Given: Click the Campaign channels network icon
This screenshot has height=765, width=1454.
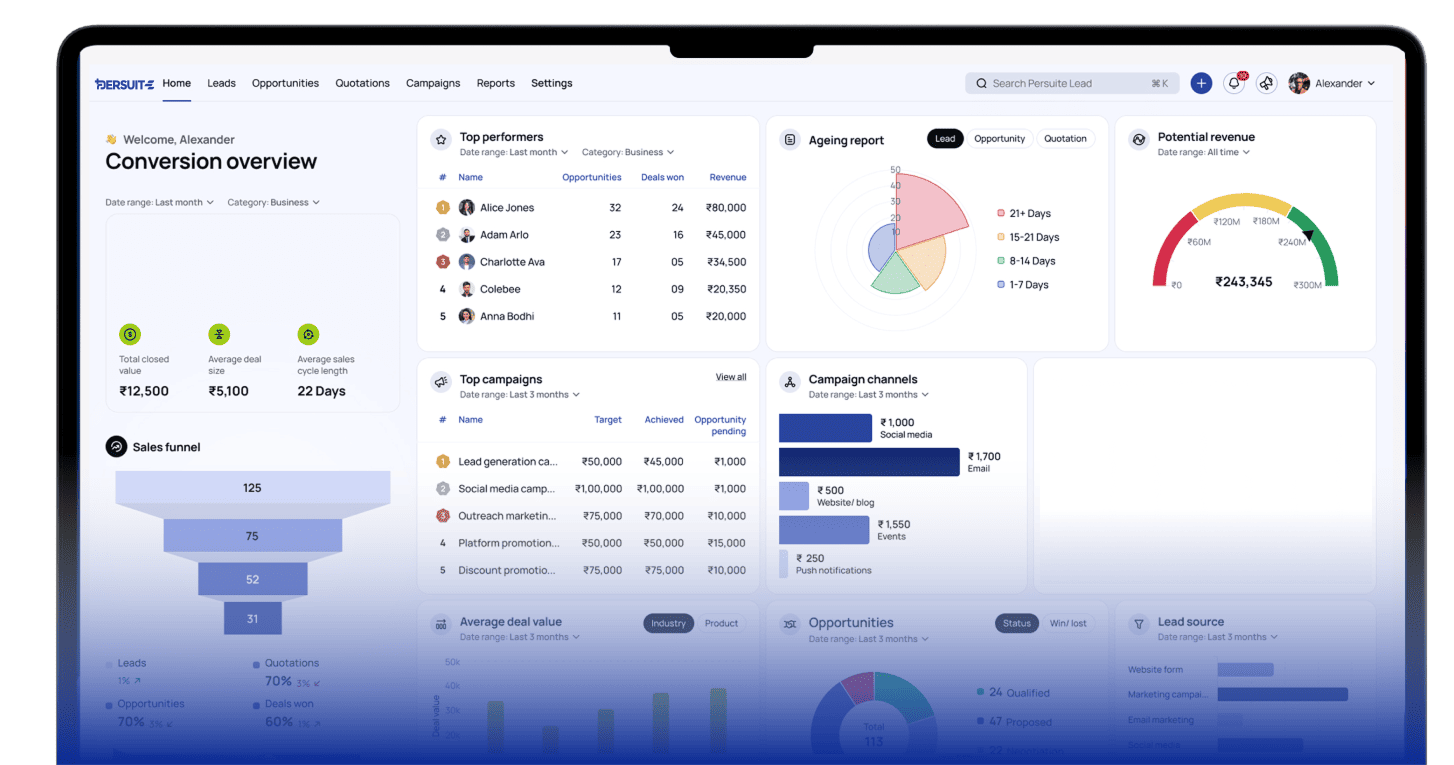Looking at the screenshot, I should tap(790, 382).
